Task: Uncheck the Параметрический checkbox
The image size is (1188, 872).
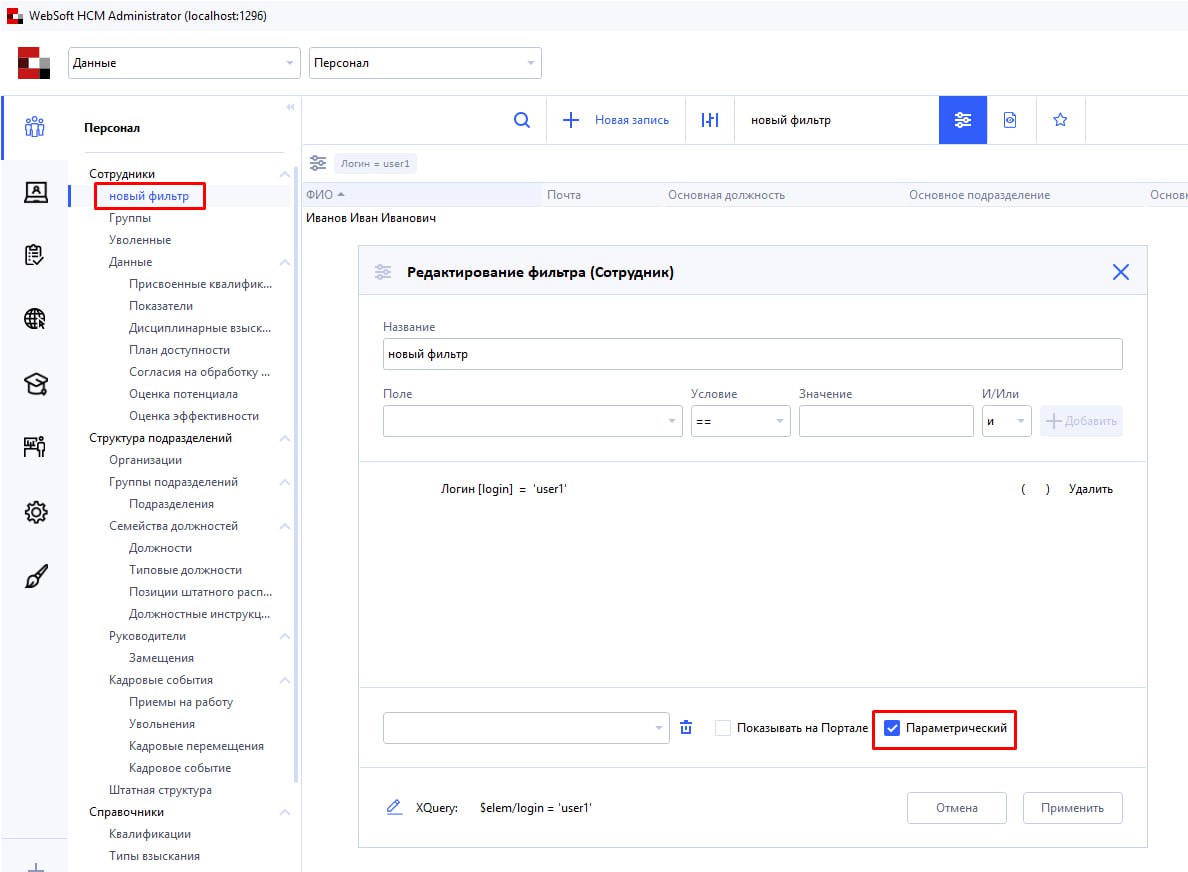Action: [893, 728]
